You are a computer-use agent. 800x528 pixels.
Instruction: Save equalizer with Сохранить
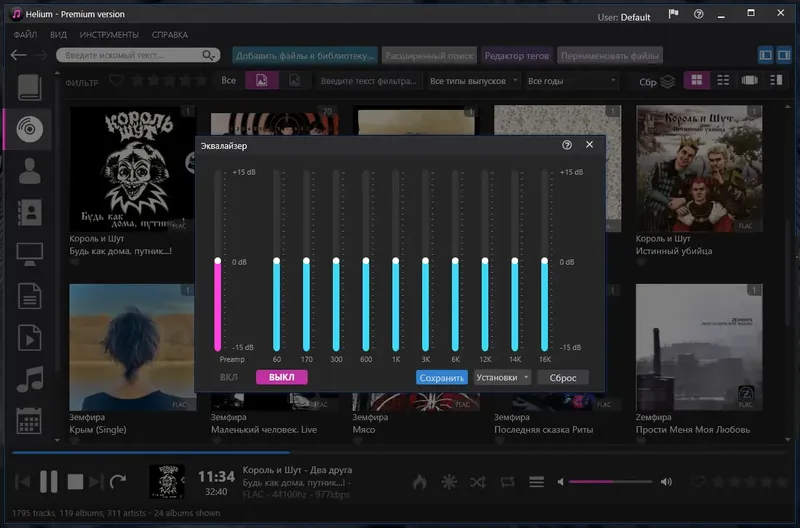(441, 378)
